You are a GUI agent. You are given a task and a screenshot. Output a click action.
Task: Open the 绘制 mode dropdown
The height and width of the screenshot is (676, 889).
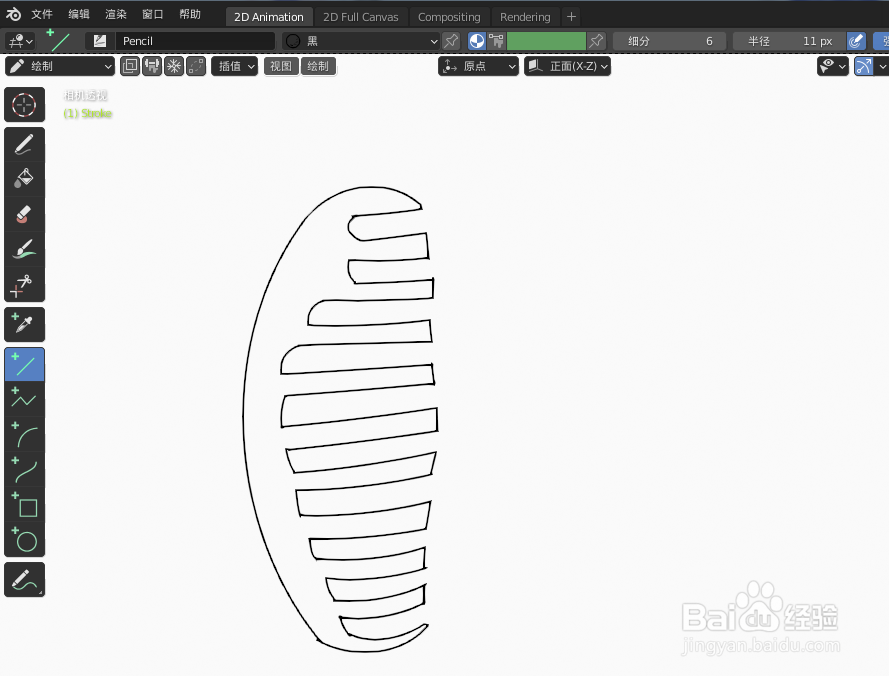[x=60, y=65]
